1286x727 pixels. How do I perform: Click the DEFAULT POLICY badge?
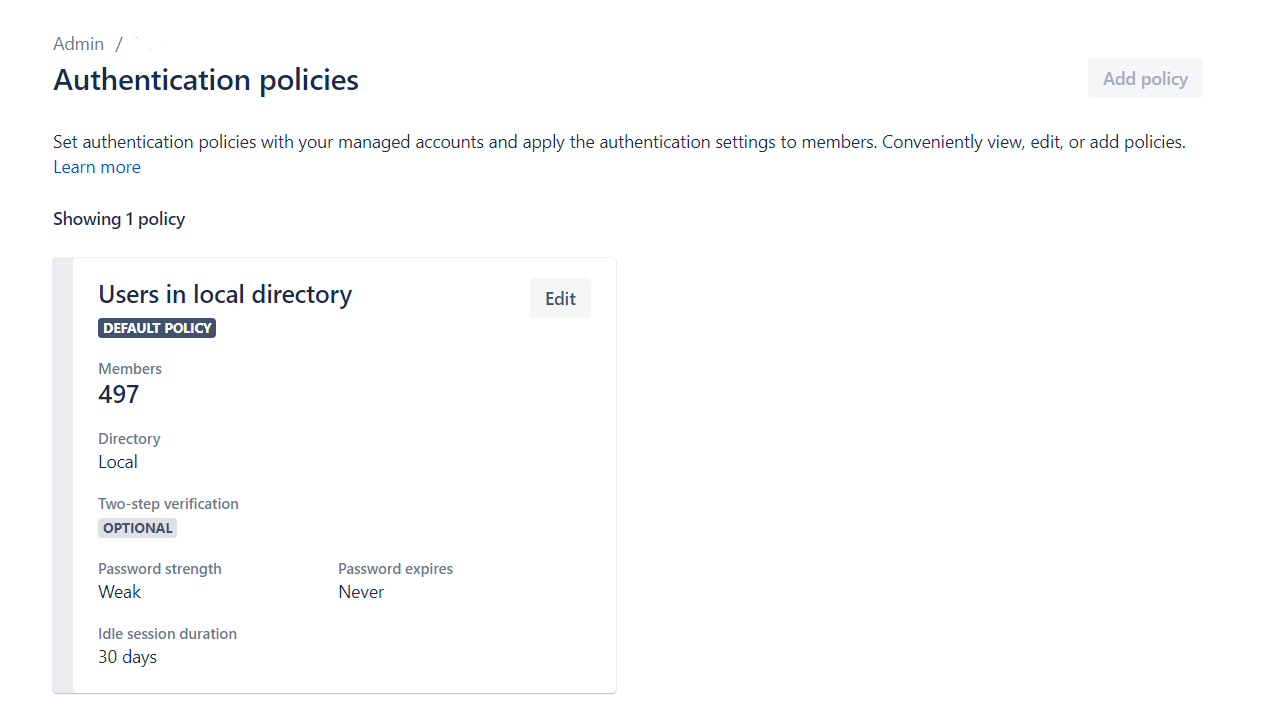pyautogui.click(x=157, y=328)
